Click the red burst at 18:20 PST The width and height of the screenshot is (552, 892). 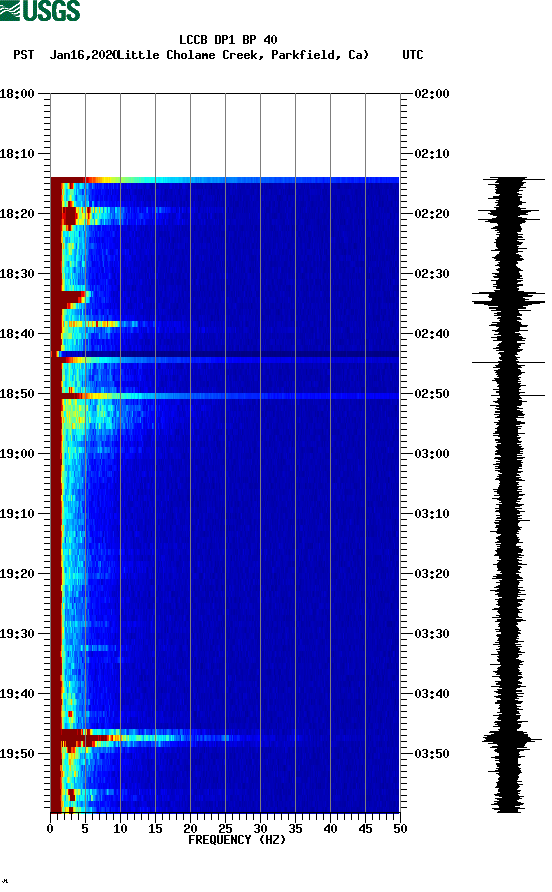point(71,216)
